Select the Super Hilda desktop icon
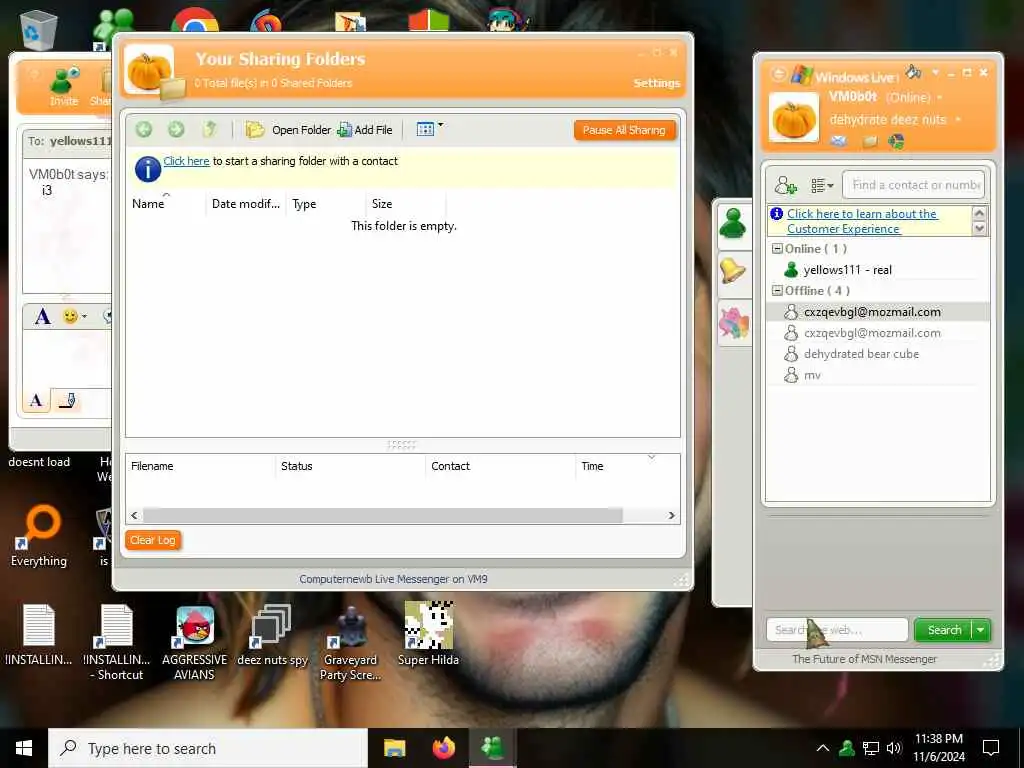1024x768 pixels. click(x=428, y=634)
